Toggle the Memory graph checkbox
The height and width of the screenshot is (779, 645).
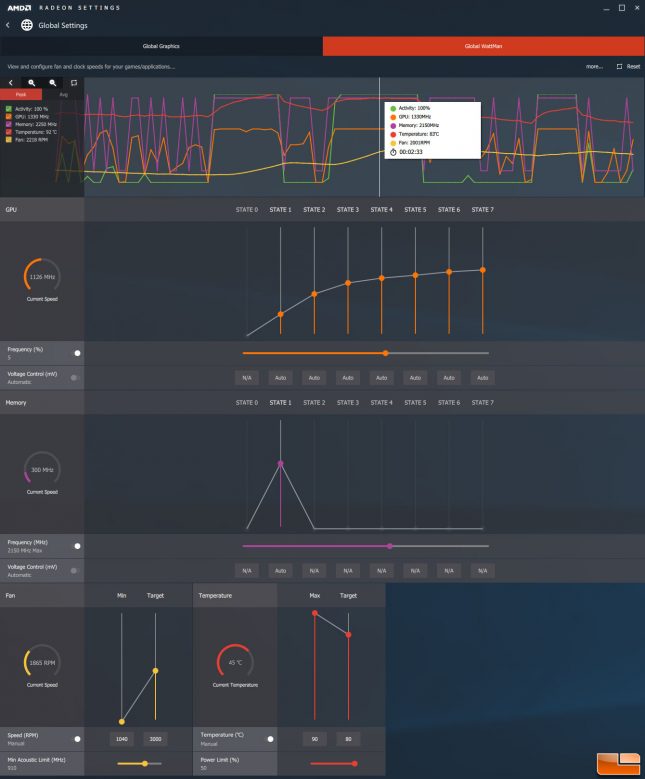coord(8,124)
